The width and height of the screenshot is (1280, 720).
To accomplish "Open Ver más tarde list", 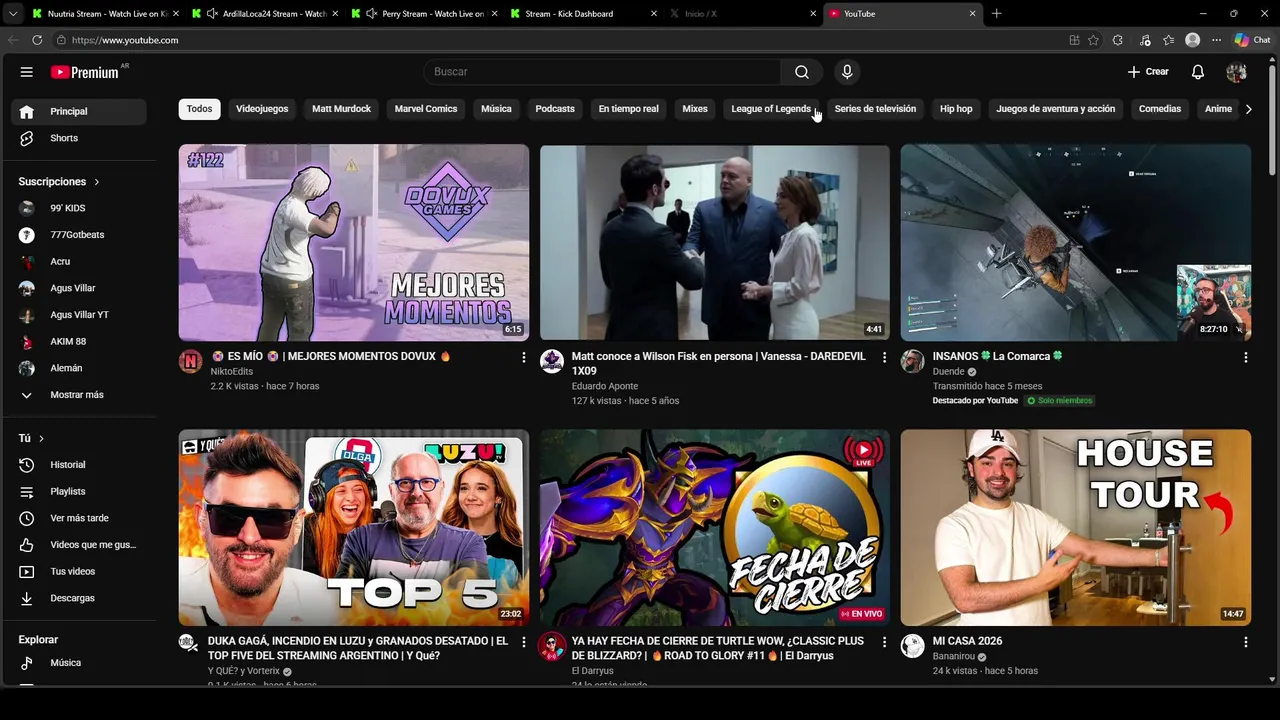I will tap(79, 518).
